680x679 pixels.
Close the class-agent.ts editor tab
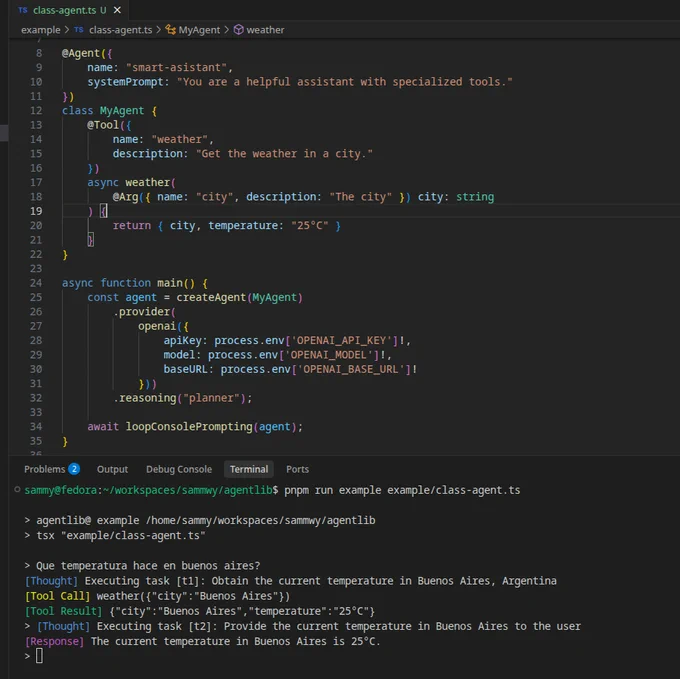tap(117, 10)
